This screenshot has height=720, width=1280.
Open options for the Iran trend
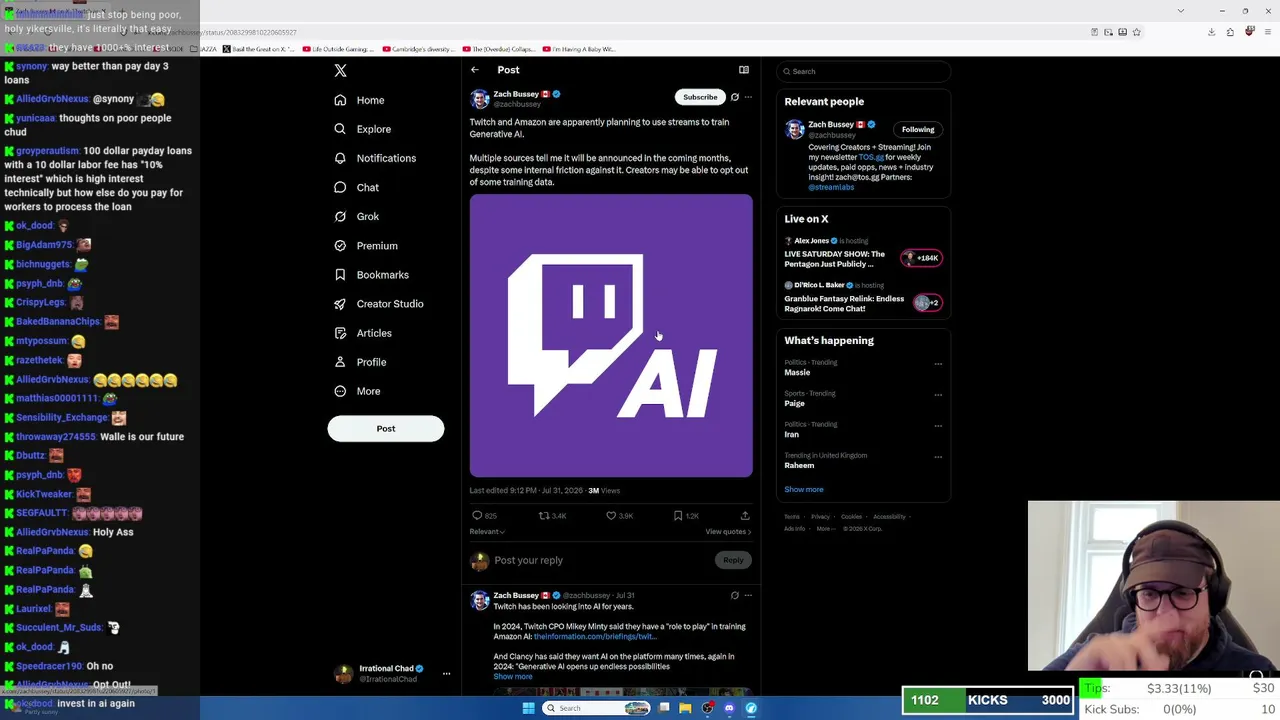click(x=938, y=426)
